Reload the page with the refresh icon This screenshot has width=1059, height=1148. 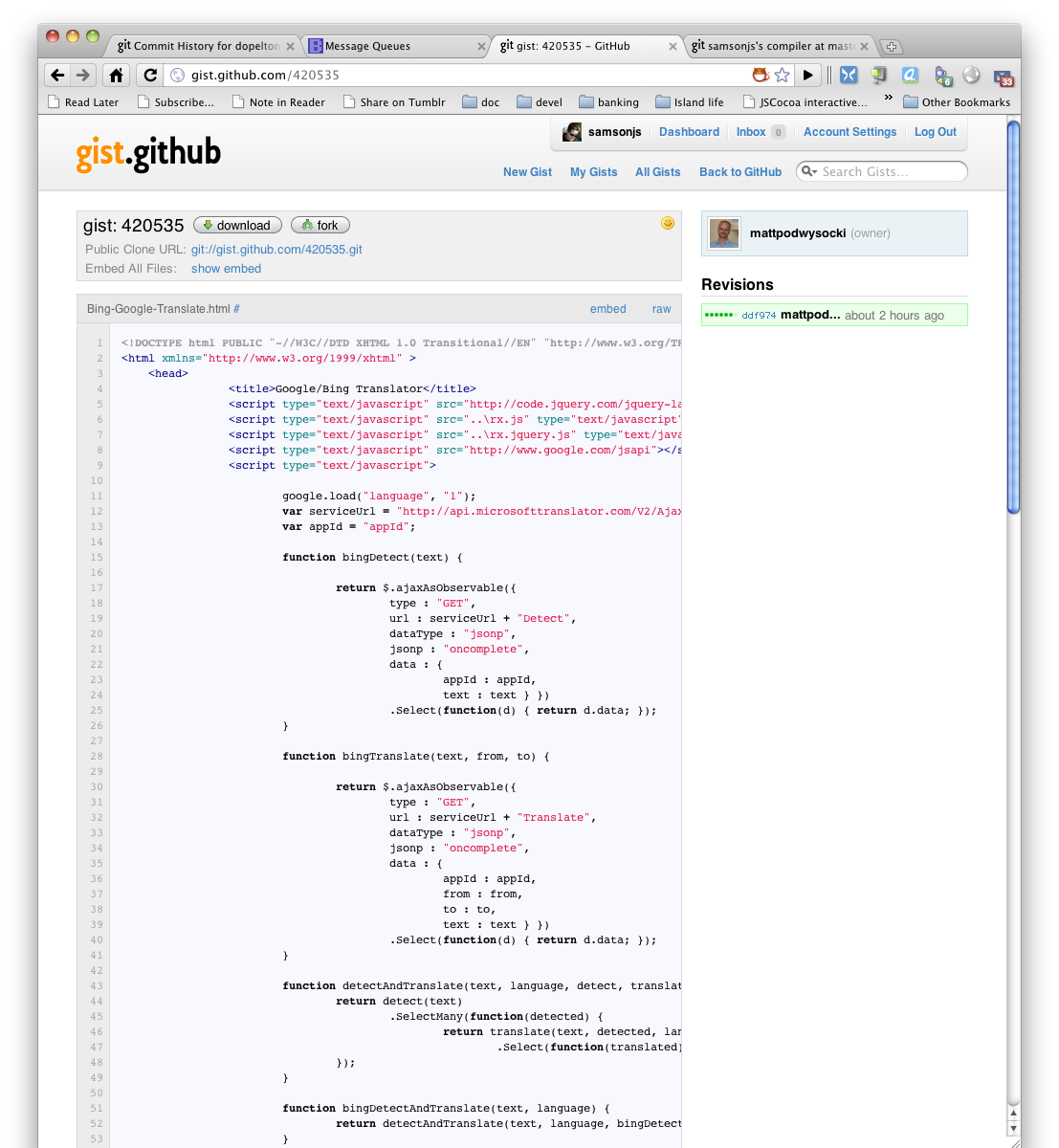[149, 75]
